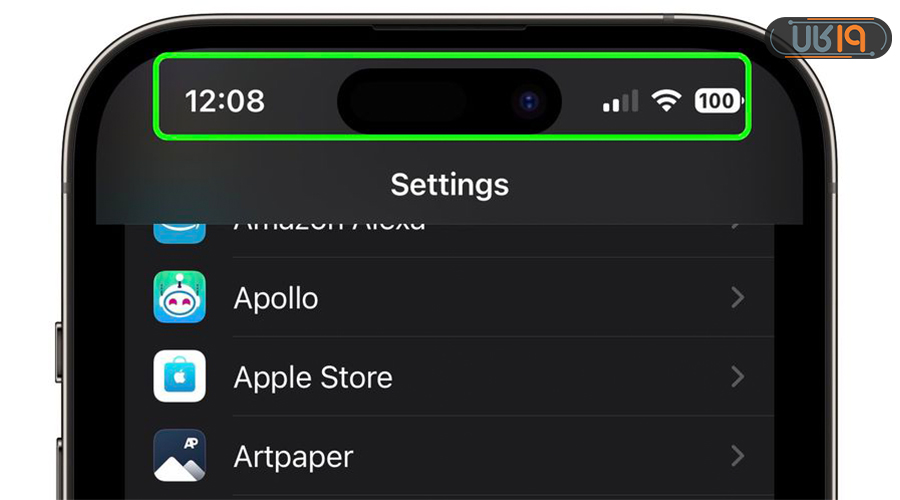Tap the Apple Store app icon

click(x=179, y=377)
